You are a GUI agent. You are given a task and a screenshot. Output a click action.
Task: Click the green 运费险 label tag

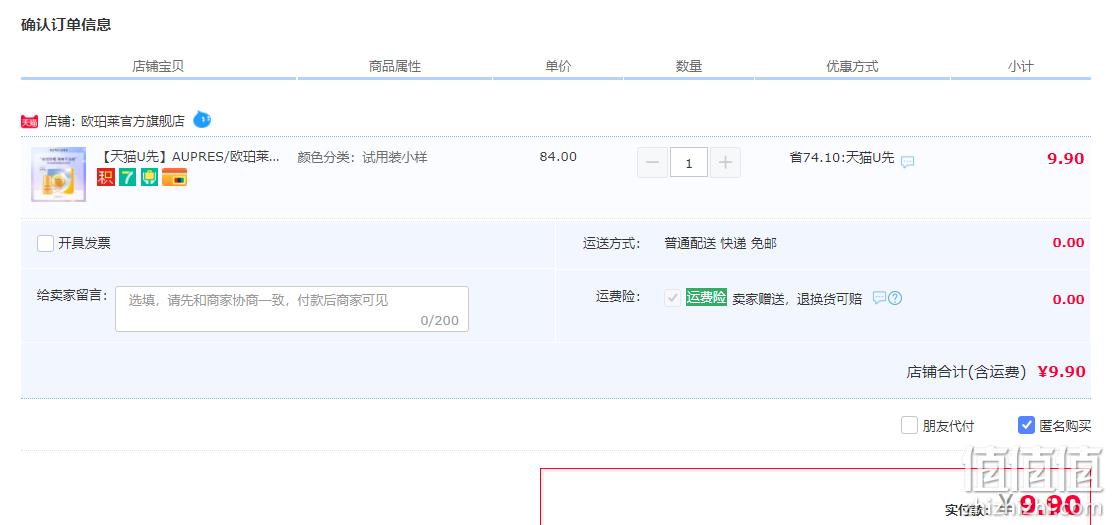[x=706, y=298]
